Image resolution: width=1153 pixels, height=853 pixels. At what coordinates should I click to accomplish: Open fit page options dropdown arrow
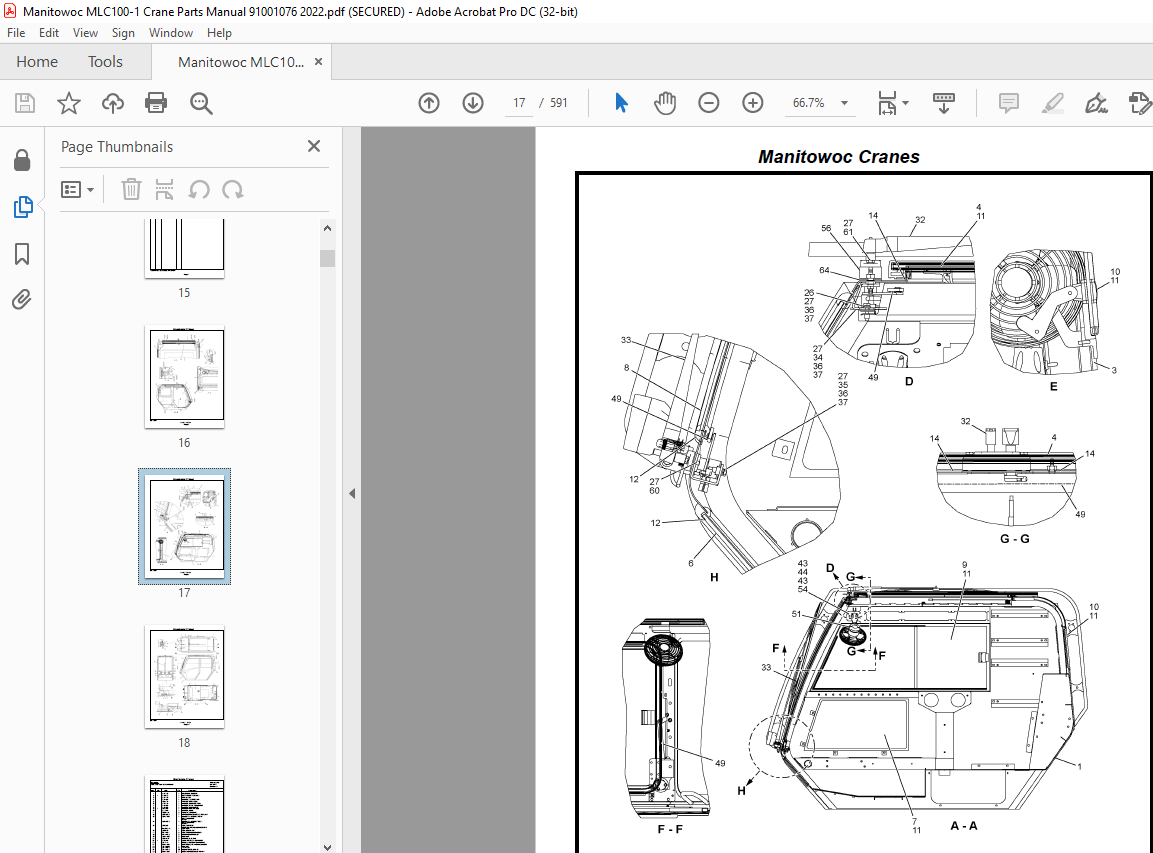click(905, 103)
